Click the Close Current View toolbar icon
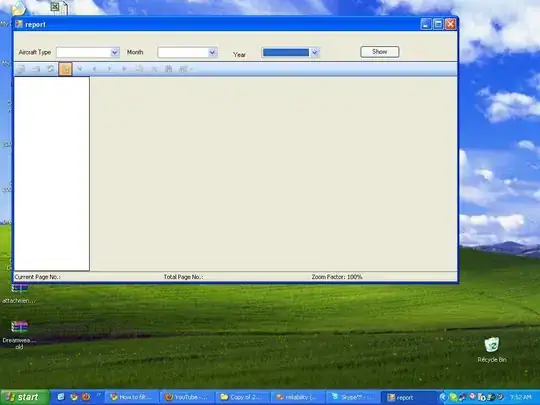The image size is (540, 405). 154,69
